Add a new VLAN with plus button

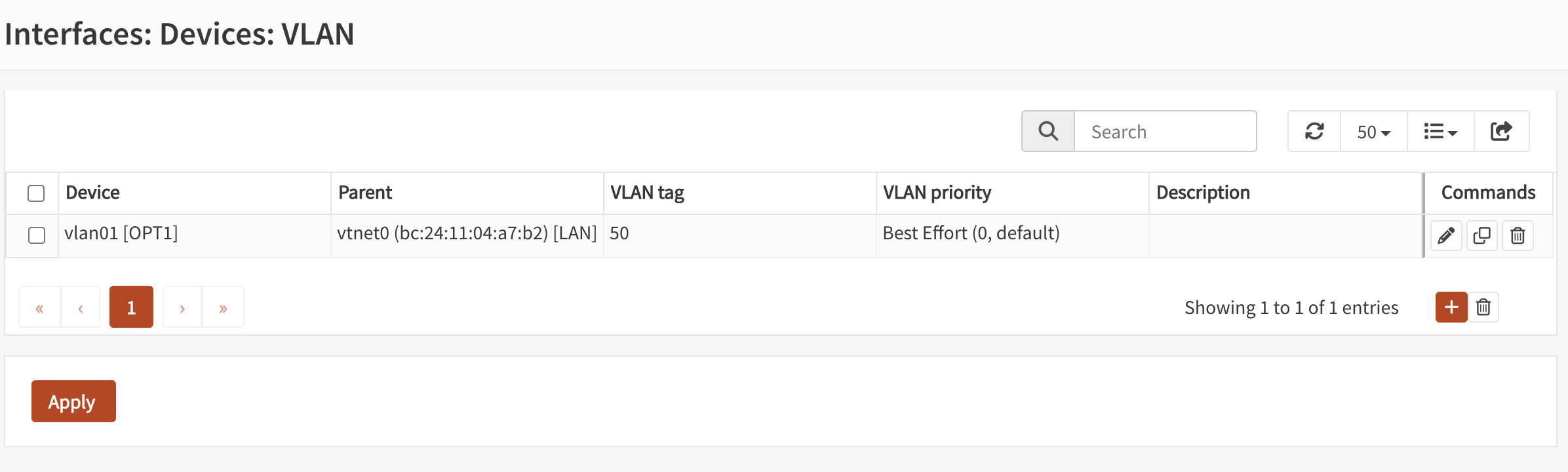tap(1451, 307)
